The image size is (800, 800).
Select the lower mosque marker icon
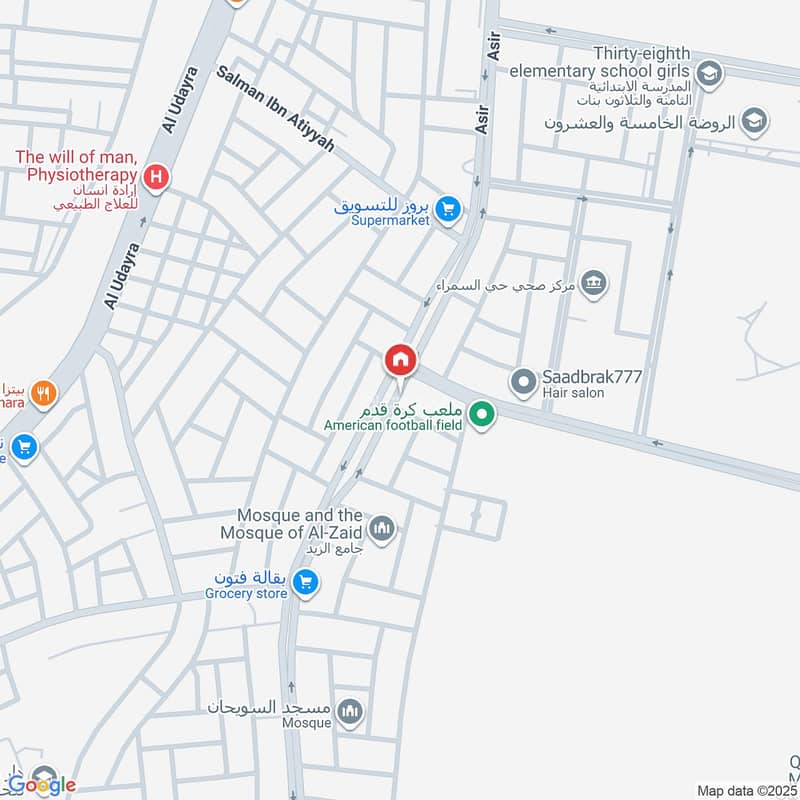click(350, 712)
